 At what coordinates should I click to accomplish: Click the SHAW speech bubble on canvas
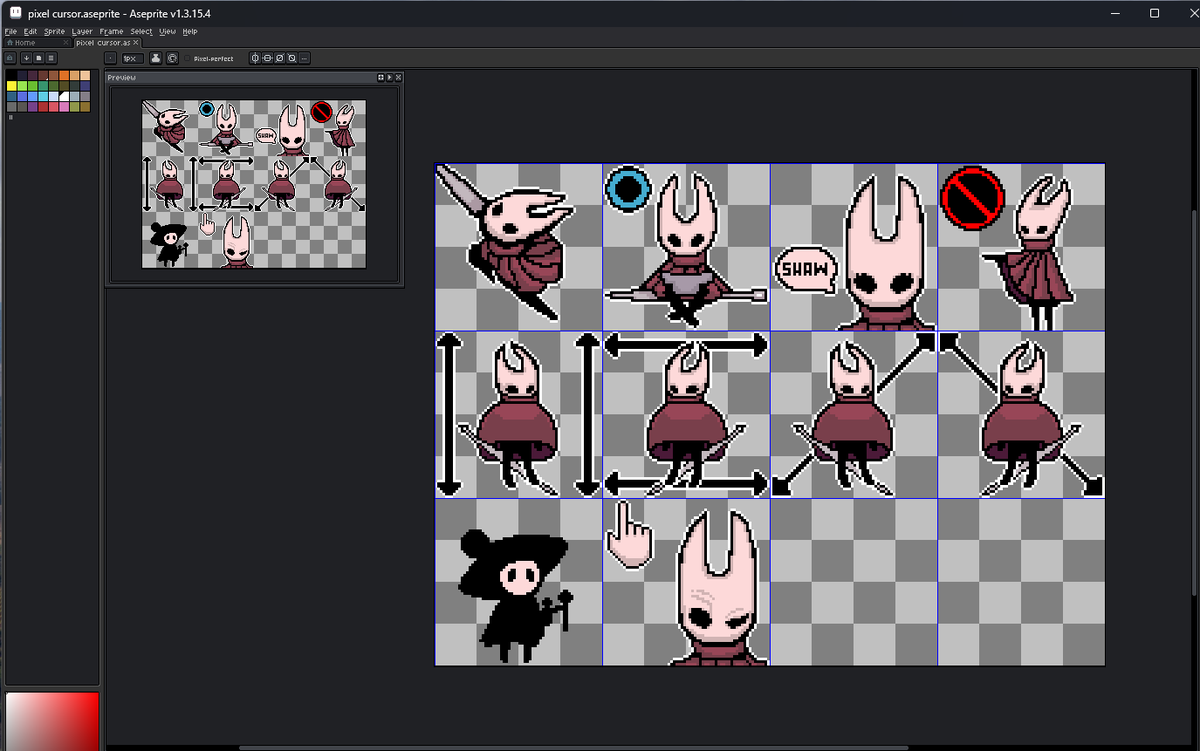point(805,270)
